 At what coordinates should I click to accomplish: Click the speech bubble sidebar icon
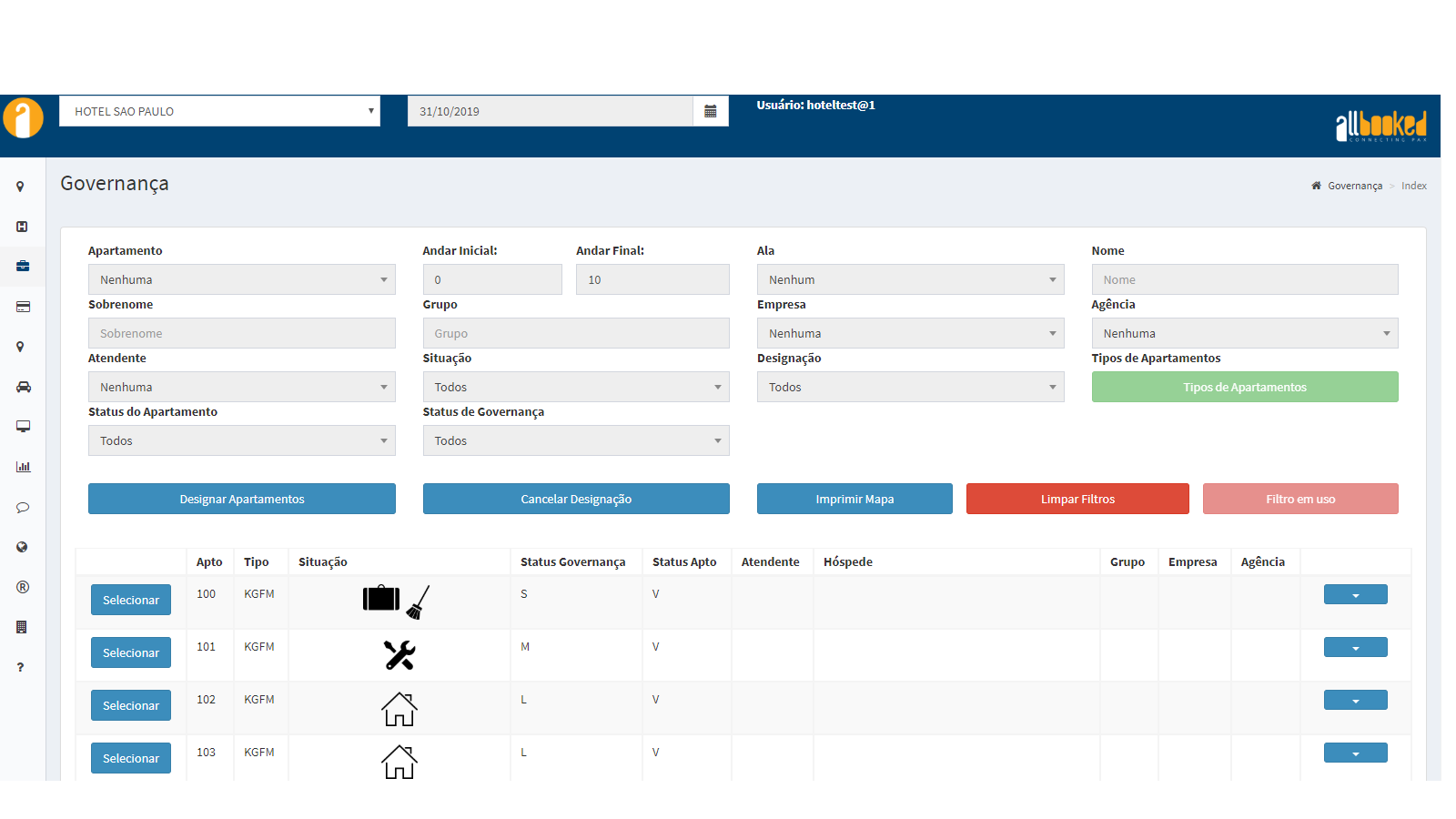[23, 507]
